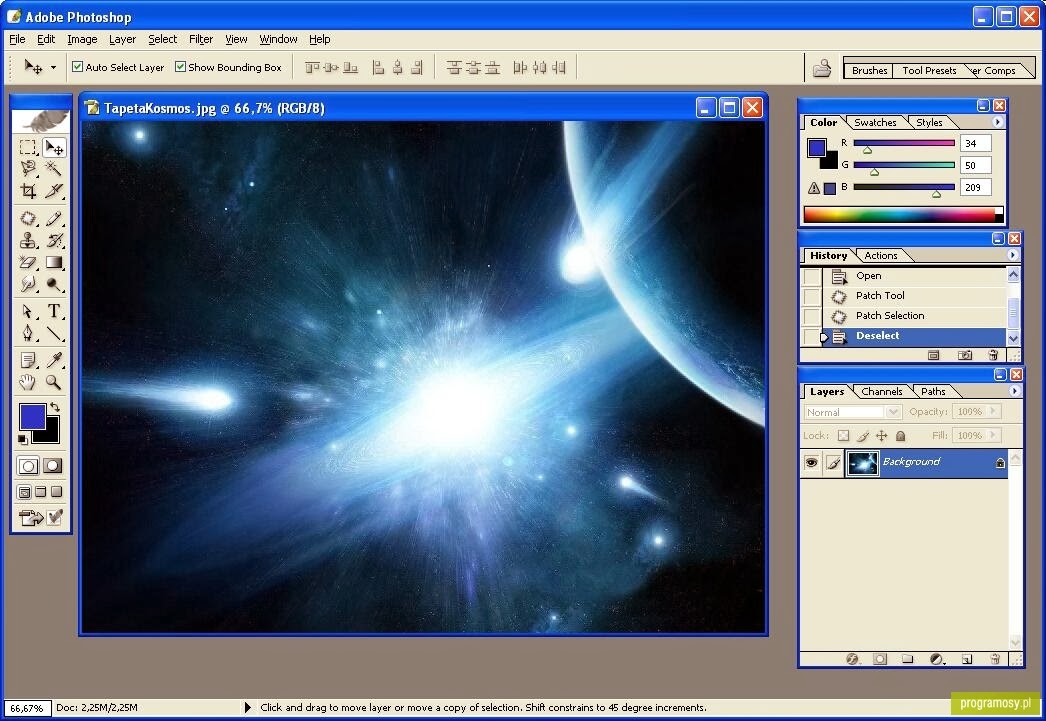This screenshot has height=721, width=1046.
Task: Toggle Quick Mask mode
Action: click(53, 466)
